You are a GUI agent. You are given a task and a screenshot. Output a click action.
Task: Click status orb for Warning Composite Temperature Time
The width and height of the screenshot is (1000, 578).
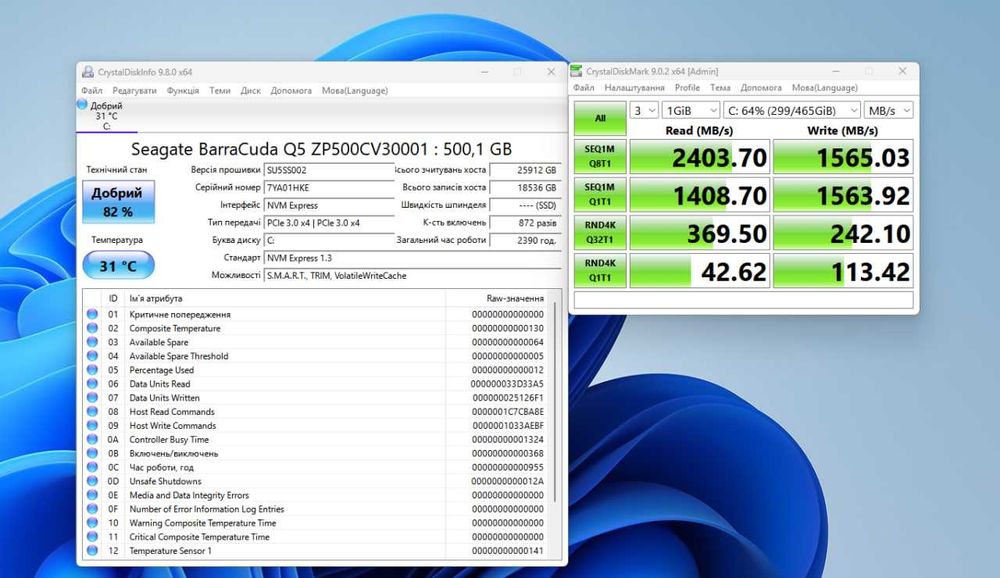tap(92, 523)
